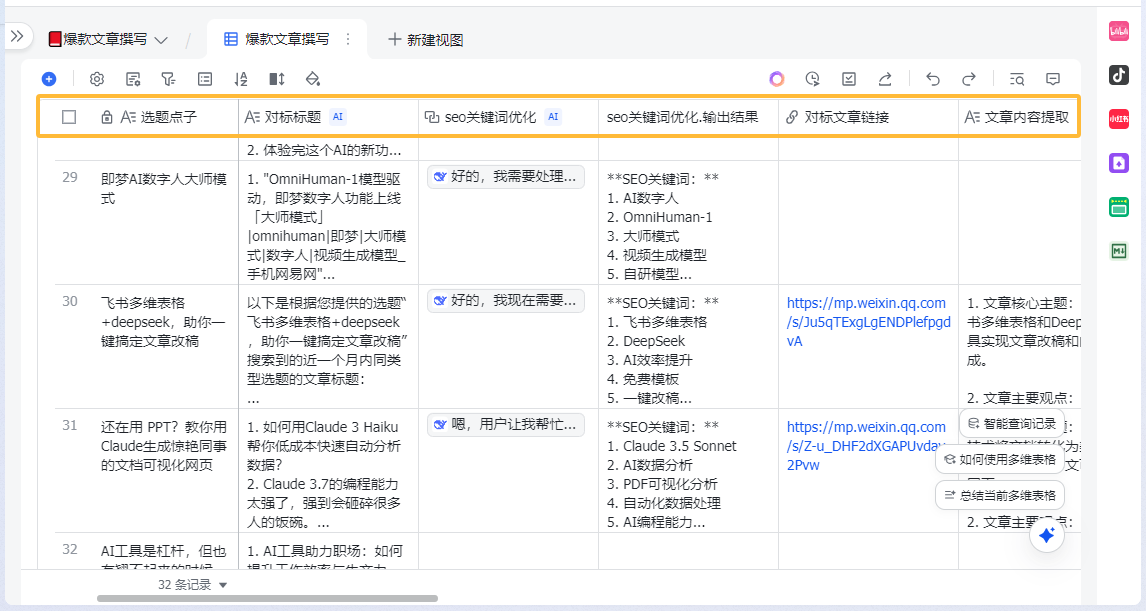Click 新建视图 to create a view

coord(425,39)
